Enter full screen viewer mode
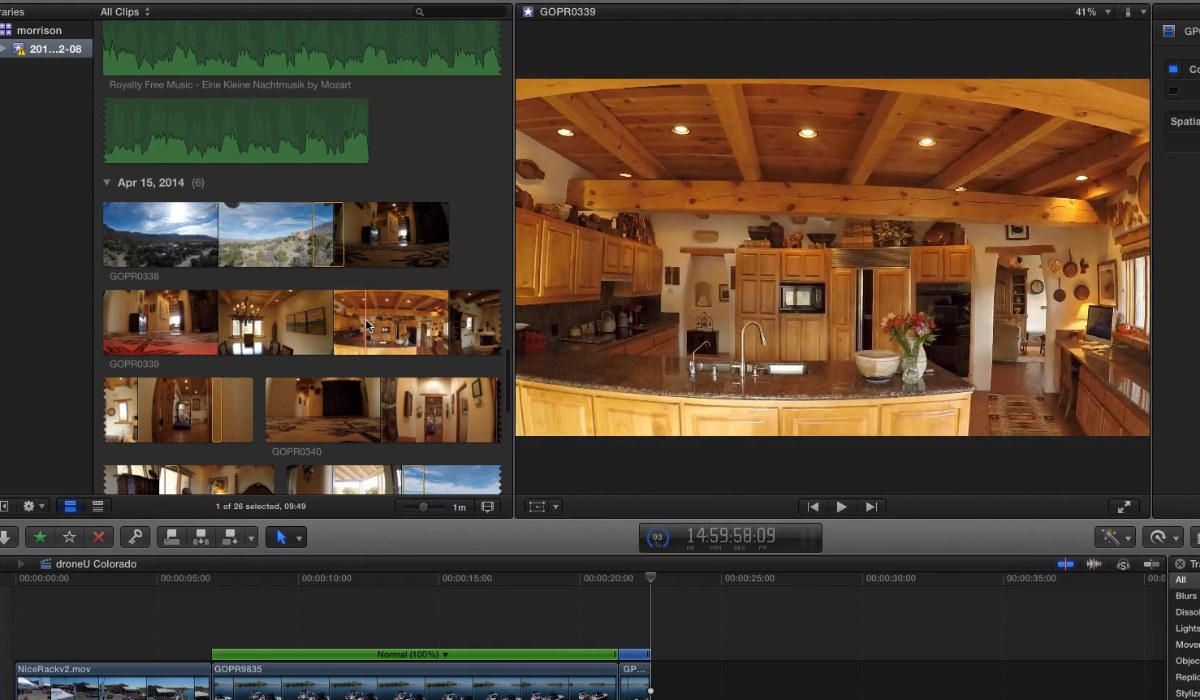This screenshot has height=700, width=1200. 1123,507
